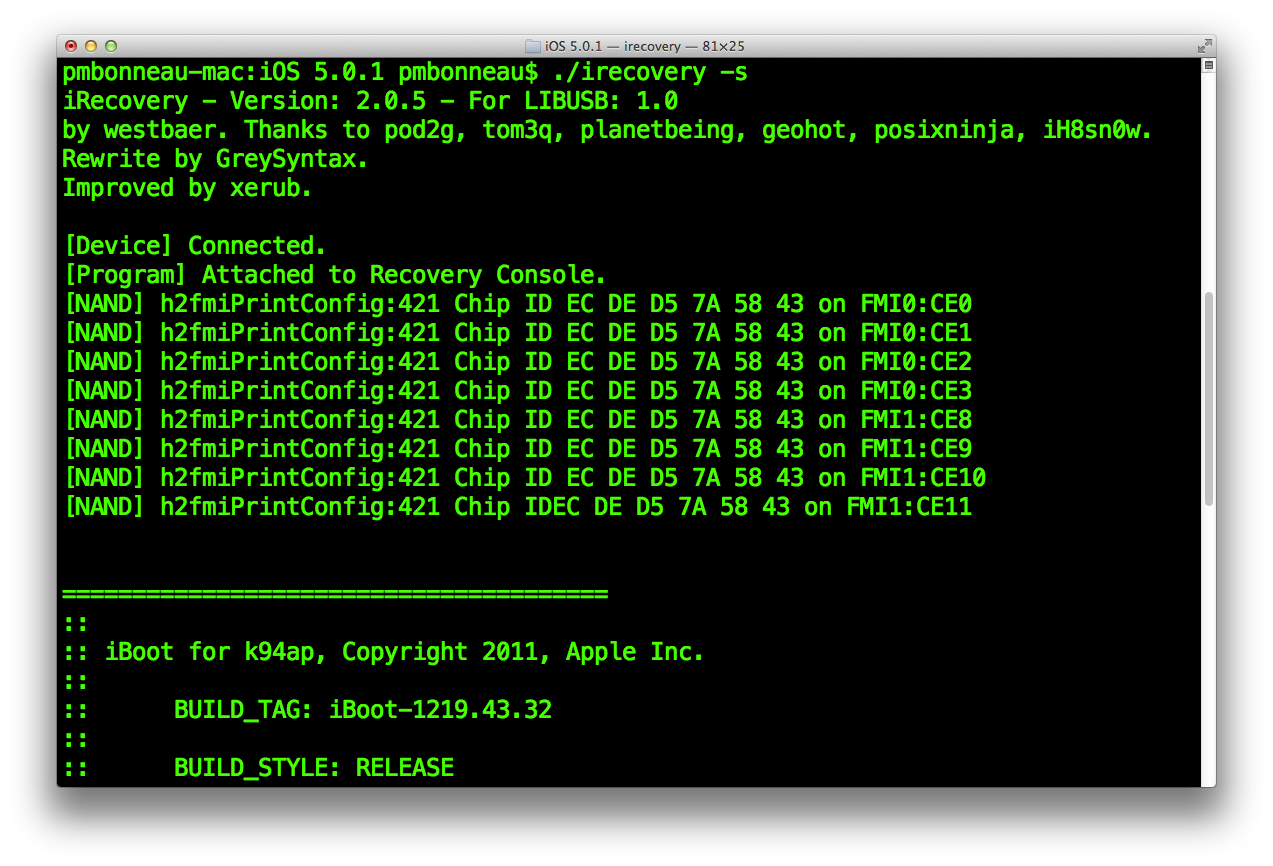1273x866 pixels.
Task: Click window title 'iOS 5.0.1 — irecovery — 81×25'
Action: 645,46
